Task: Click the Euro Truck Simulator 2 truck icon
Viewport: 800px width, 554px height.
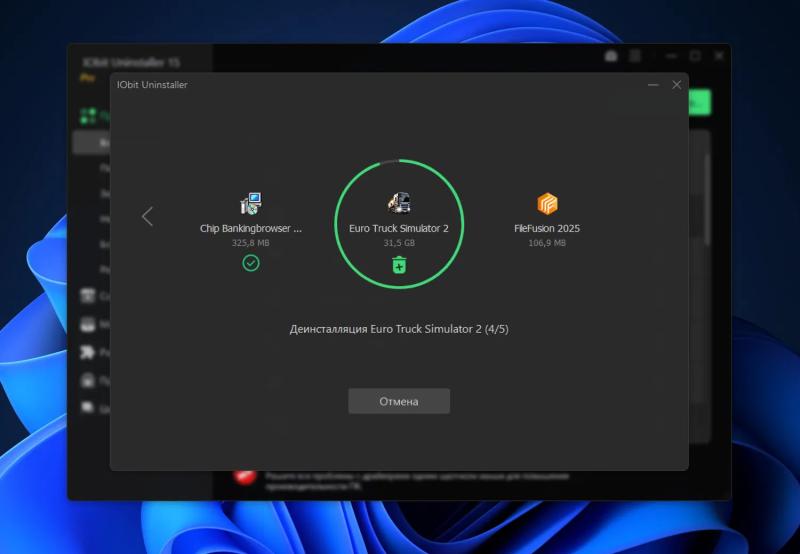Action: (x=398, y=202)
